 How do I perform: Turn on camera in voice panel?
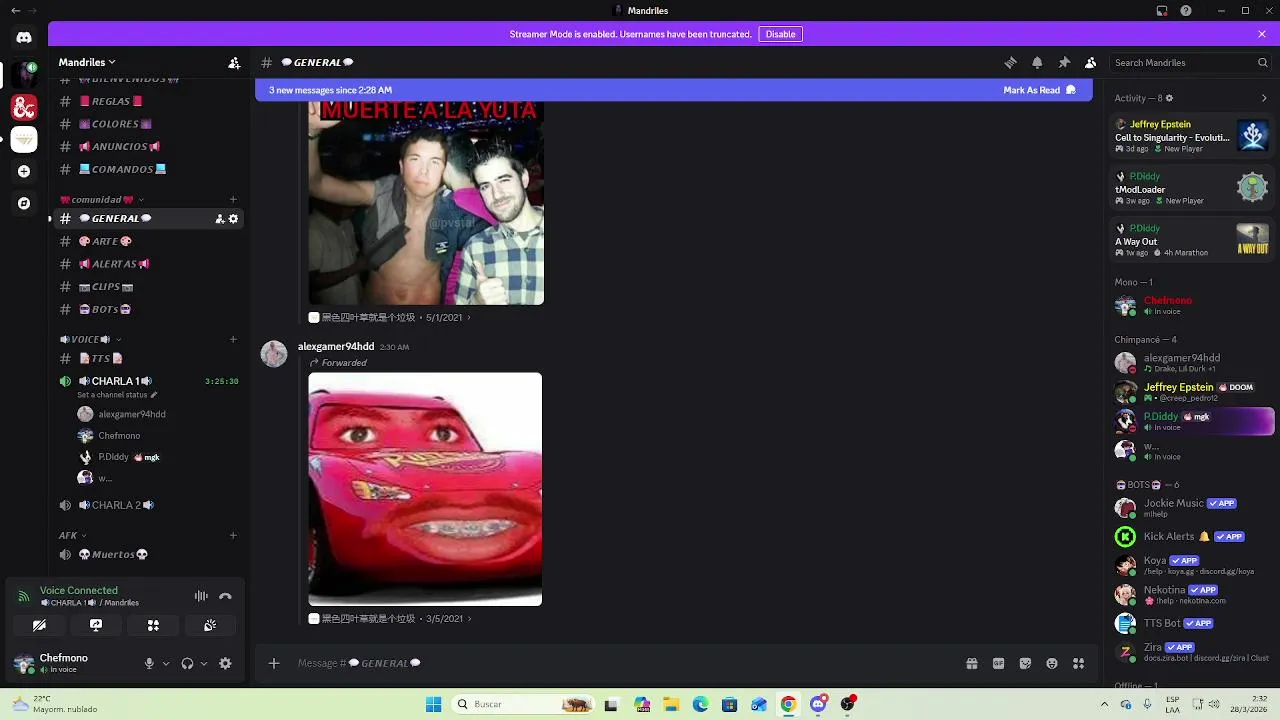[39, 625]
